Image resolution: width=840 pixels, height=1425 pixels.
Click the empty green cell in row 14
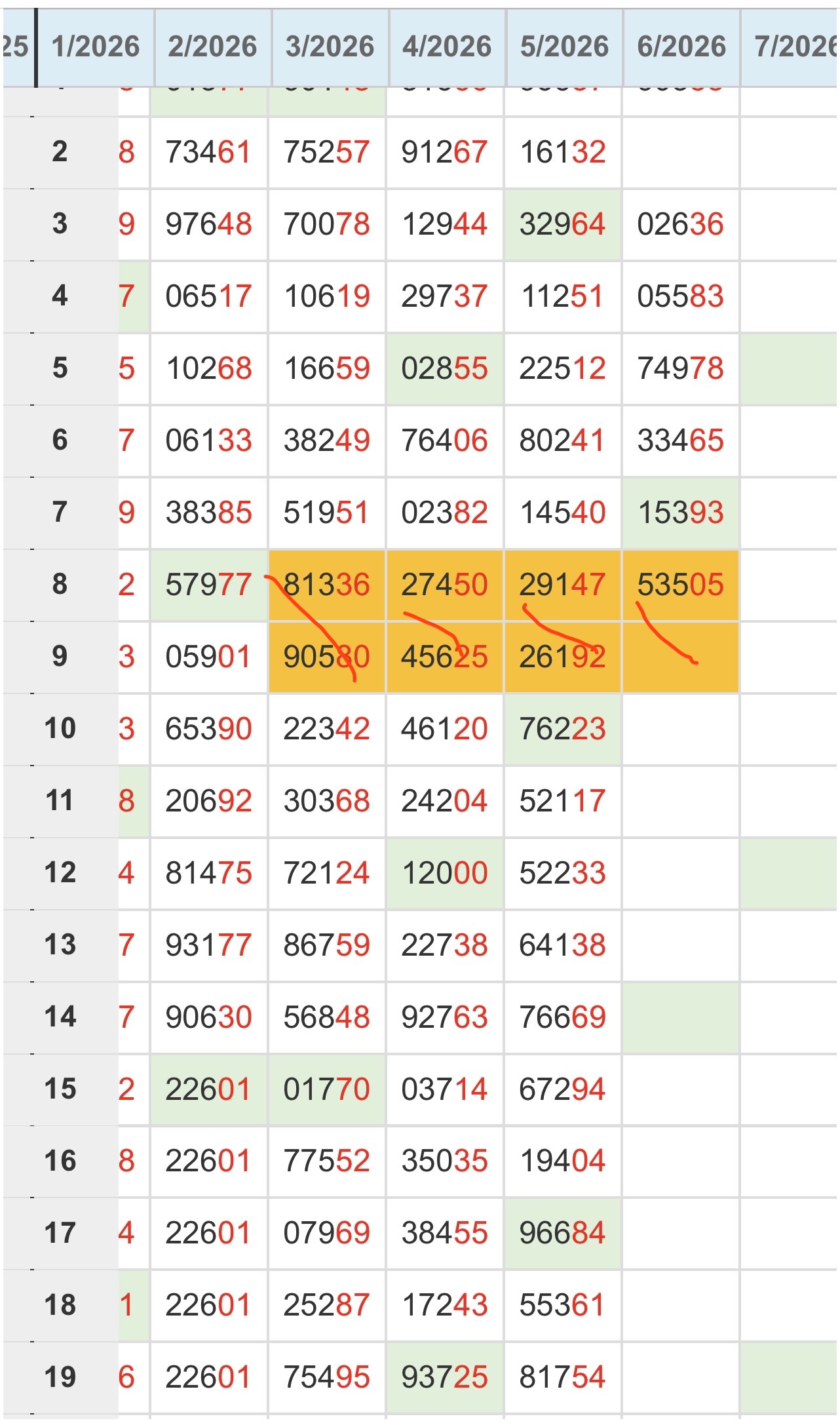[x=681, y=1018]
